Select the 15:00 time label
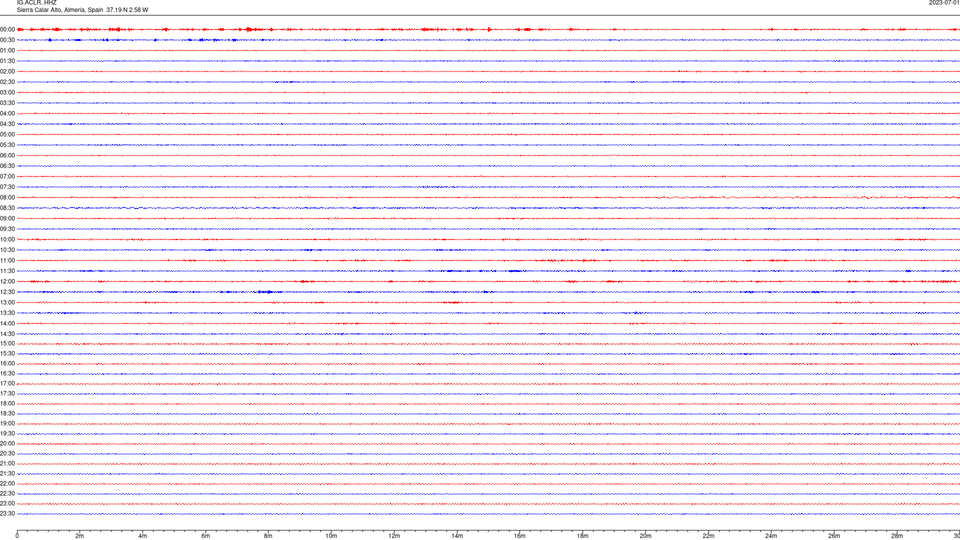Viewport: 960px width, 540px height. (x=7, y=343)
